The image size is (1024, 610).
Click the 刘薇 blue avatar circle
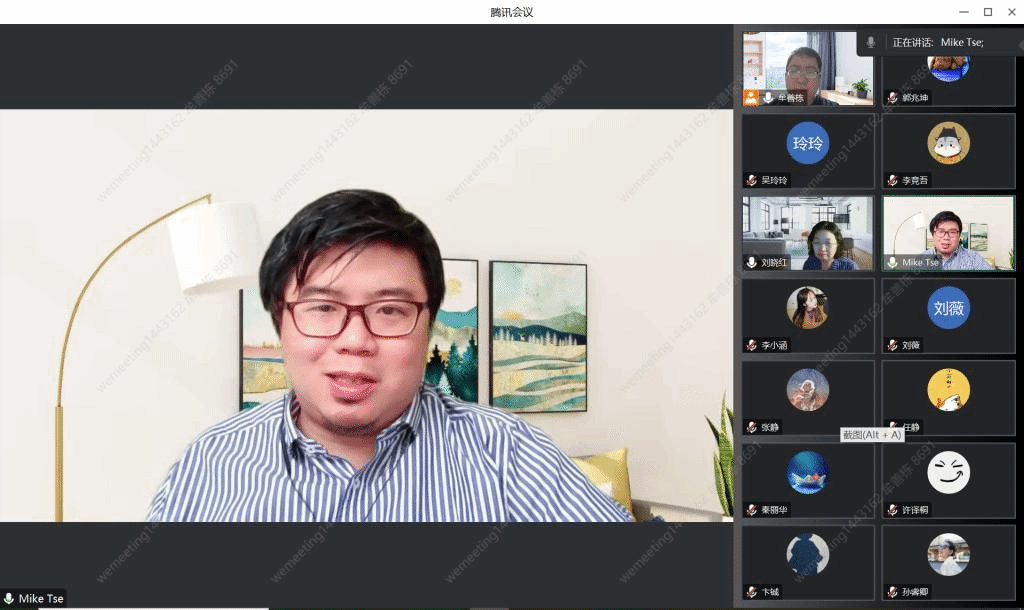[x=948, y=307]
